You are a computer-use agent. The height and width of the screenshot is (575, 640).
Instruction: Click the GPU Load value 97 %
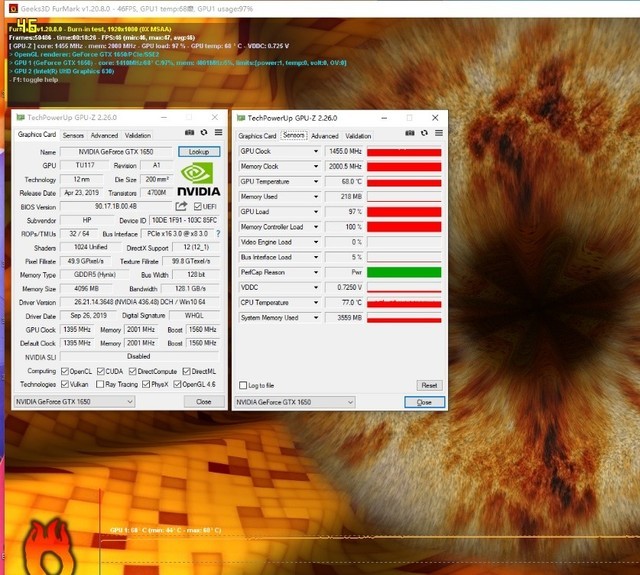[x=344, y=212]
